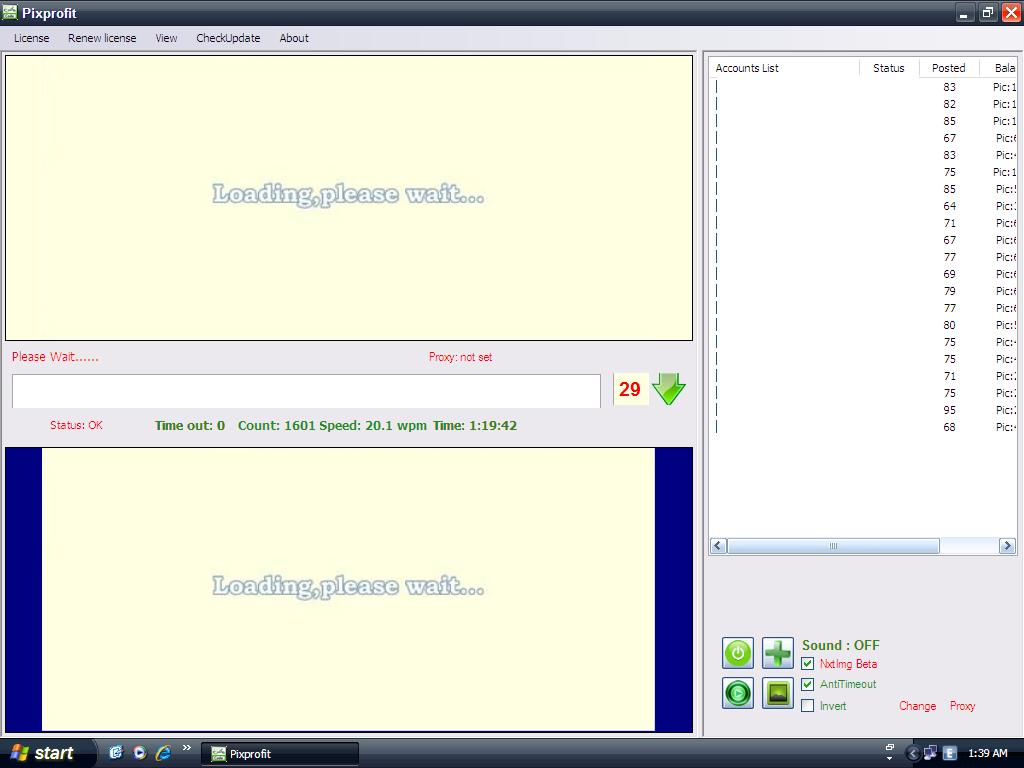1024x768 pixels.
Task: Click the green play button icon
Action: pos(738,693)
